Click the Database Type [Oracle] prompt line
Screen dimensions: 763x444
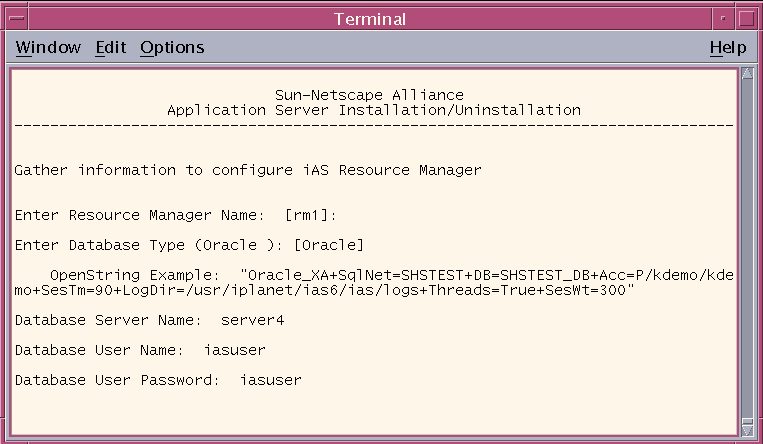(189, 245)
